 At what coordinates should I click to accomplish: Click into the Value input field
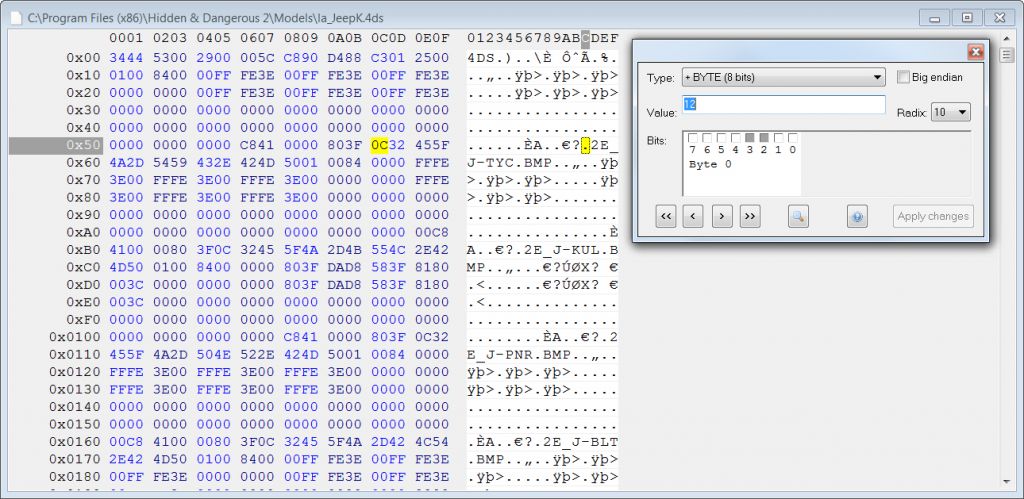click(x=783, y=105)
